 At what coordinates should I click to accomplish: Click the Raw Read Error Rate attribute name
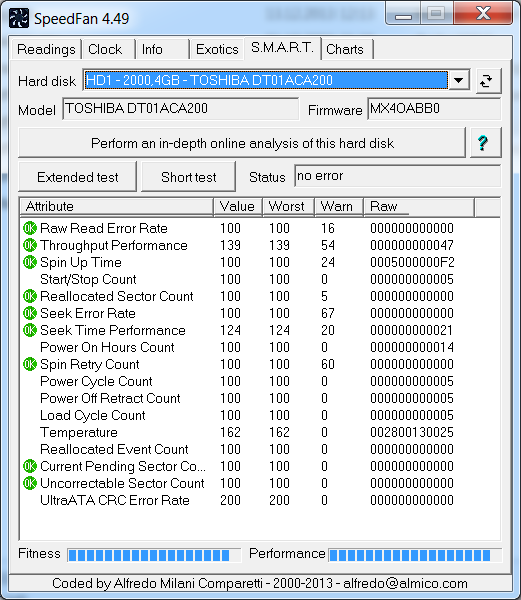tap(104, 228)
